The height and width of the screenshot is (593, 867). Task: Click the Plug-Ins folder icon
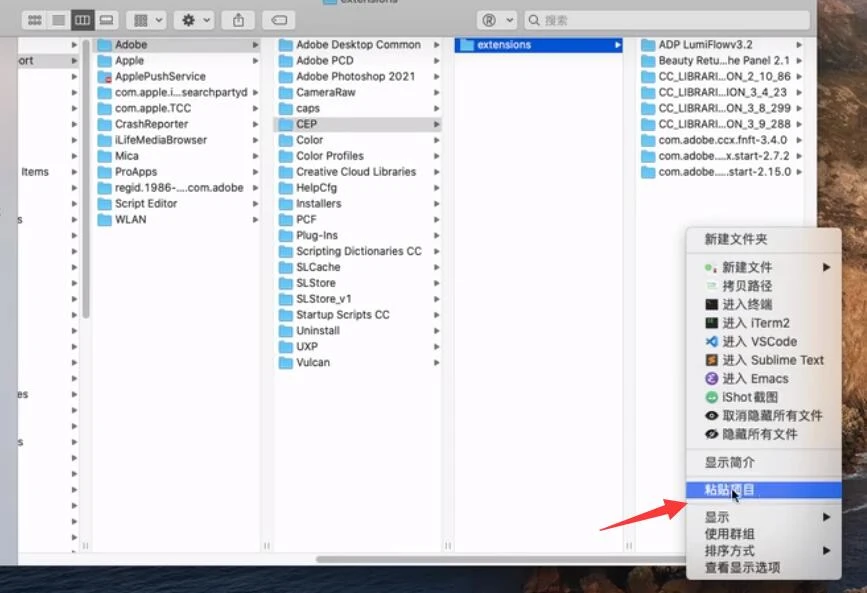pyautogui.click(x=286, y=236)
